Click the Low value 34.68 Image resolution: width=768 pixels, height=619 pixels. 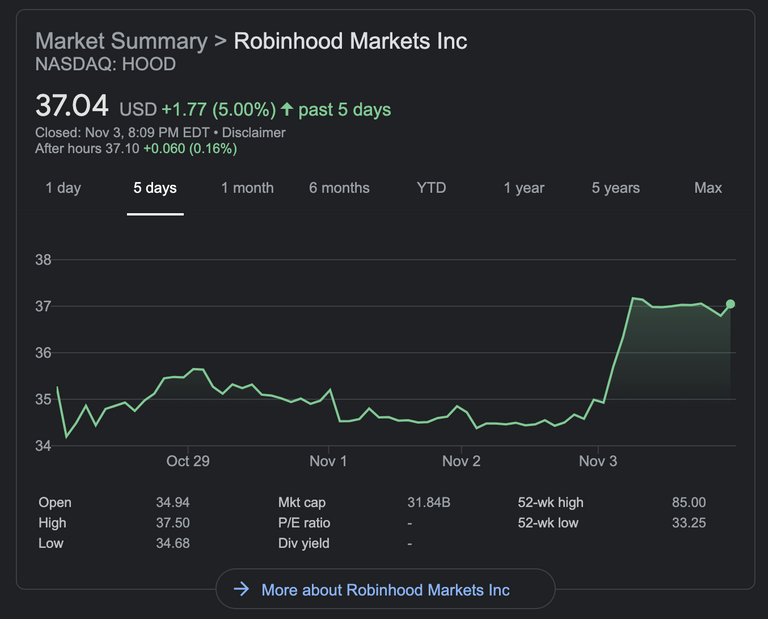[x=172, y=544]
